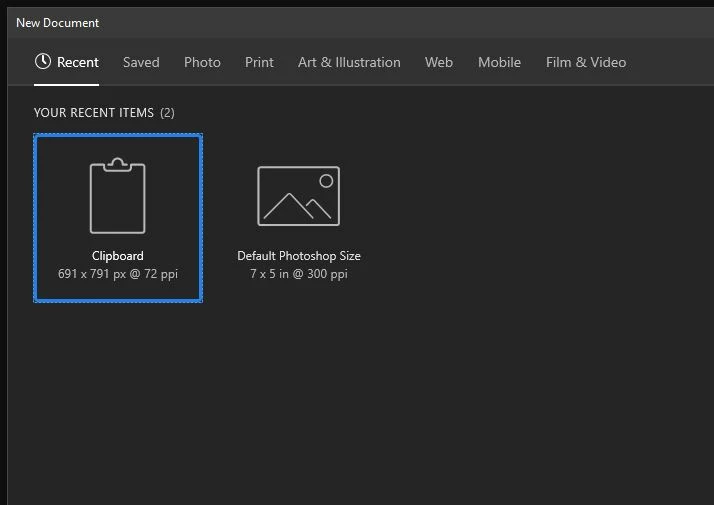Select the 'Clipboard' preset label
This screenshot has width=714, height=505.
click(x=117, y=256)
